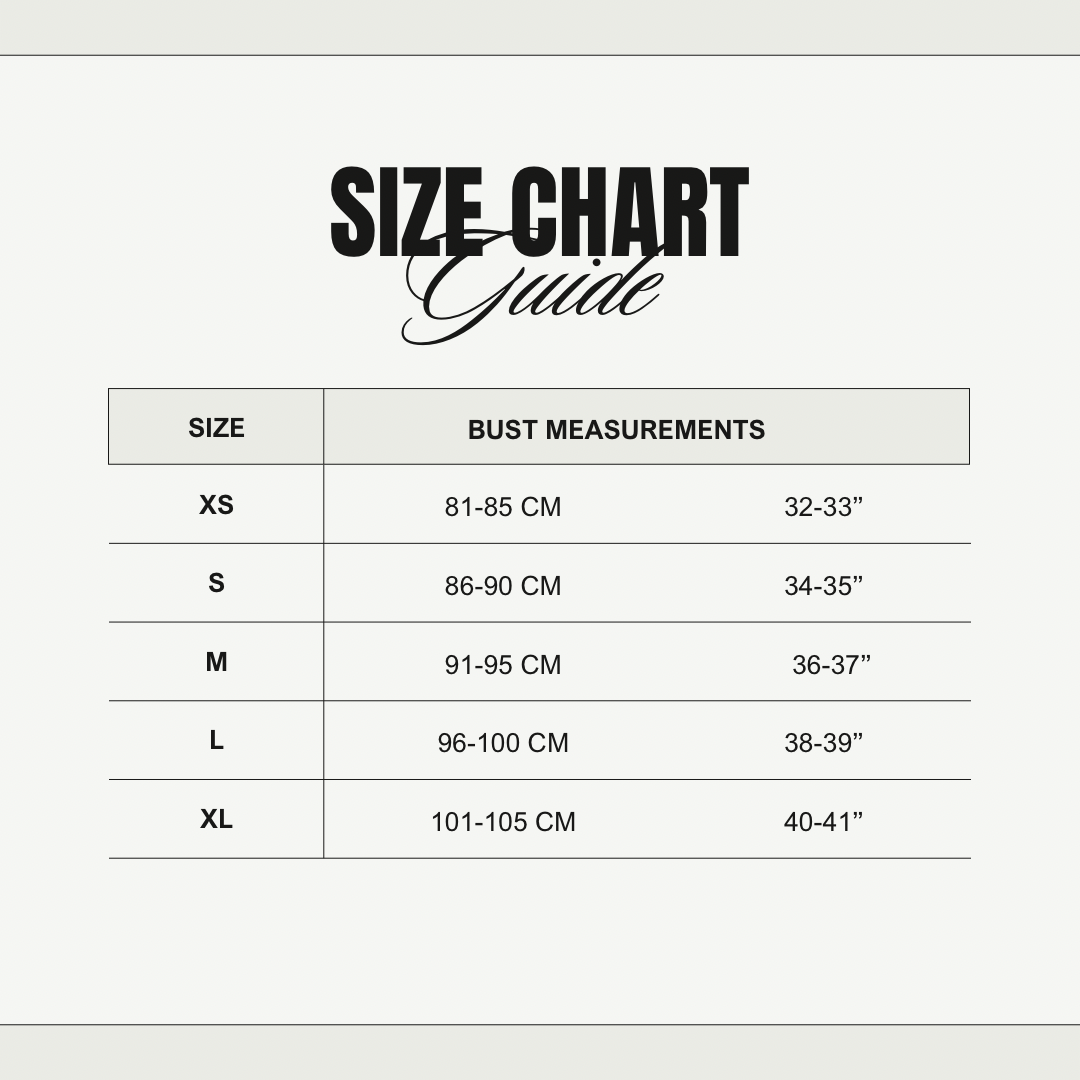Select the L size row label
Screen dimensions: 1080x1080
pos(216,741)
